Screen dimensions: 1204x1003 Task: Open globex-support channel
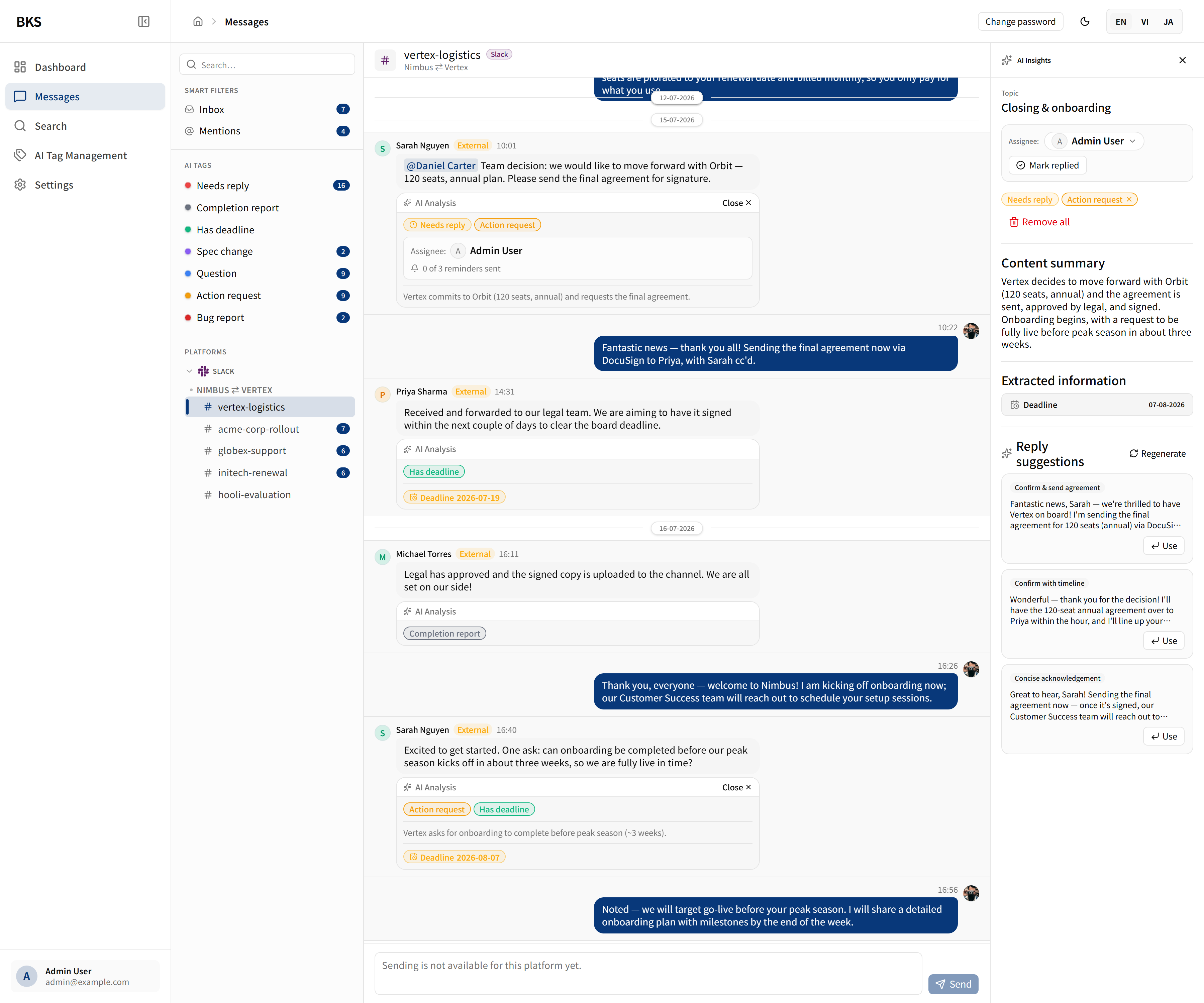pyautogui.click(x=270, y=451)
